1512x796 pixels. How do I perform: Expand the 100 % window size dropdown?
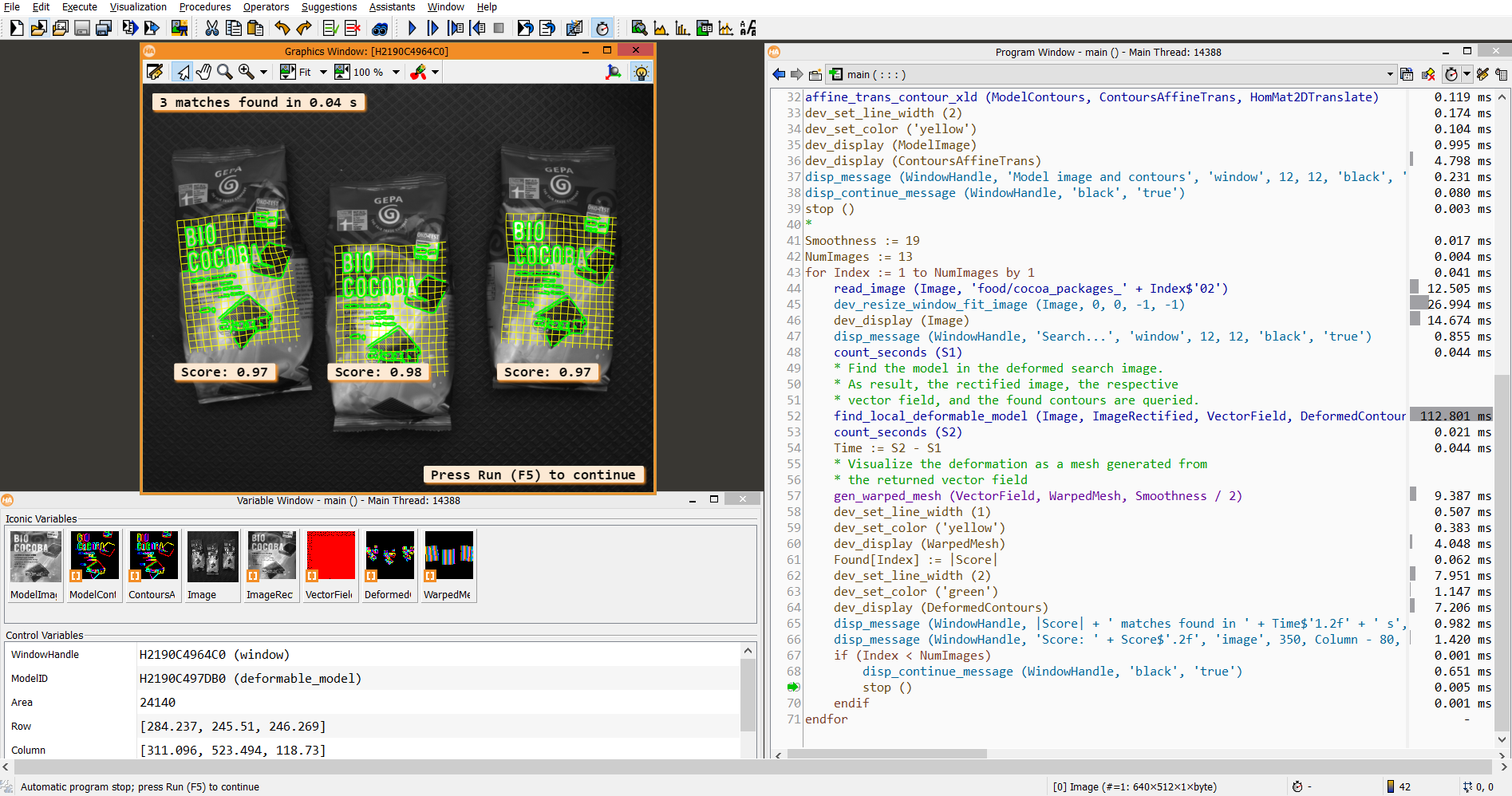396,72
